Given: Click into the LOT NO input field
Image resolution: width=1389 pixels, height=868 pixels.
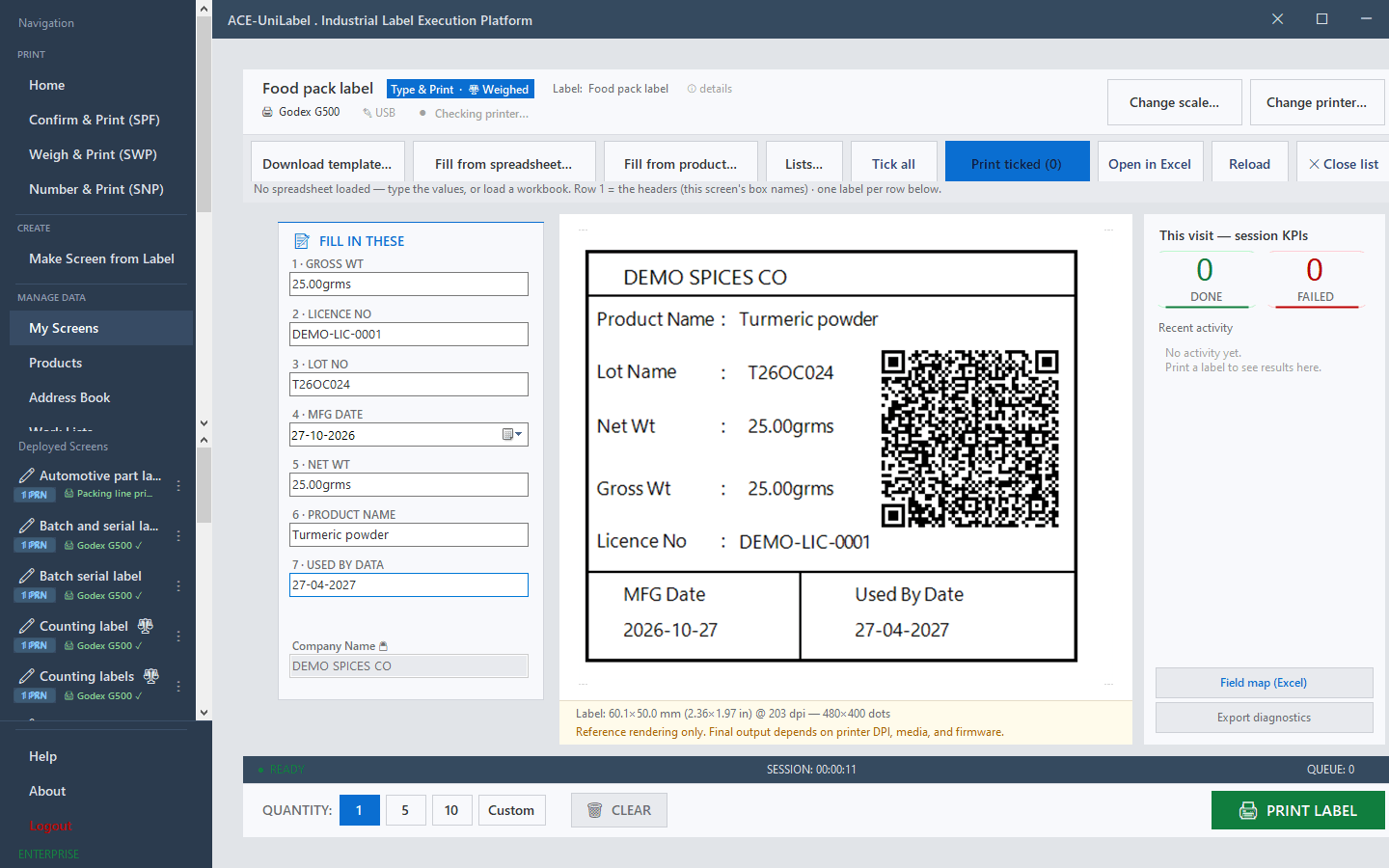Looking at the screenshot, I should click(409, 384).
